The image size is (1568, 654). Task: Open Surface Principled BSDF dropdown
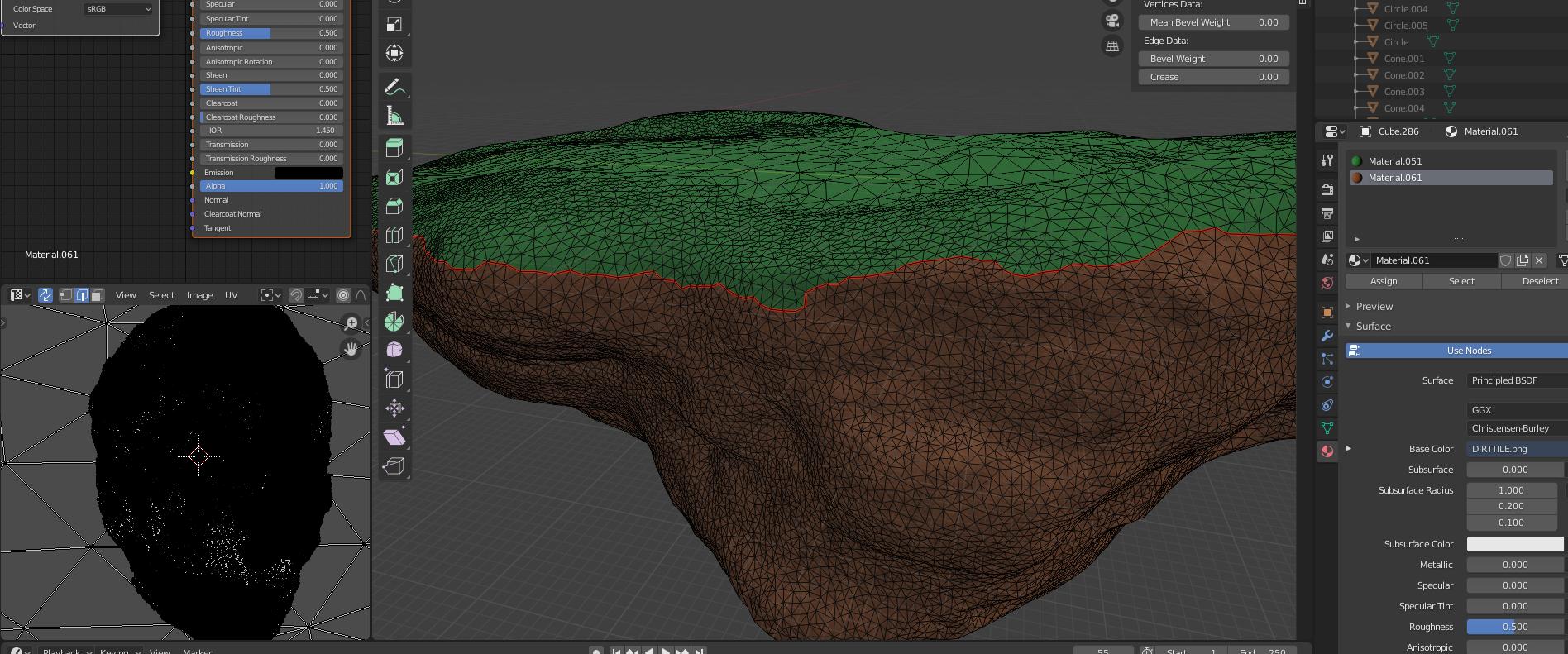(1517, 380)
